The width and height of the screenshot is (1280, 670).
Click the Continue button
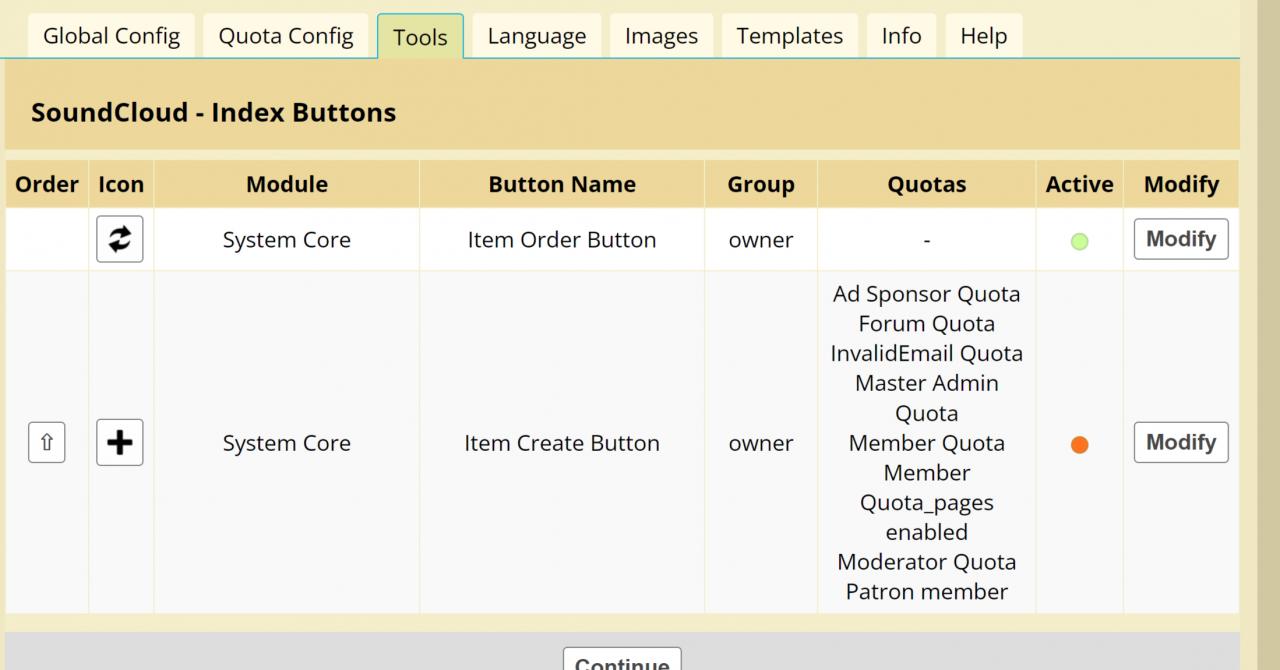[622, 660]
